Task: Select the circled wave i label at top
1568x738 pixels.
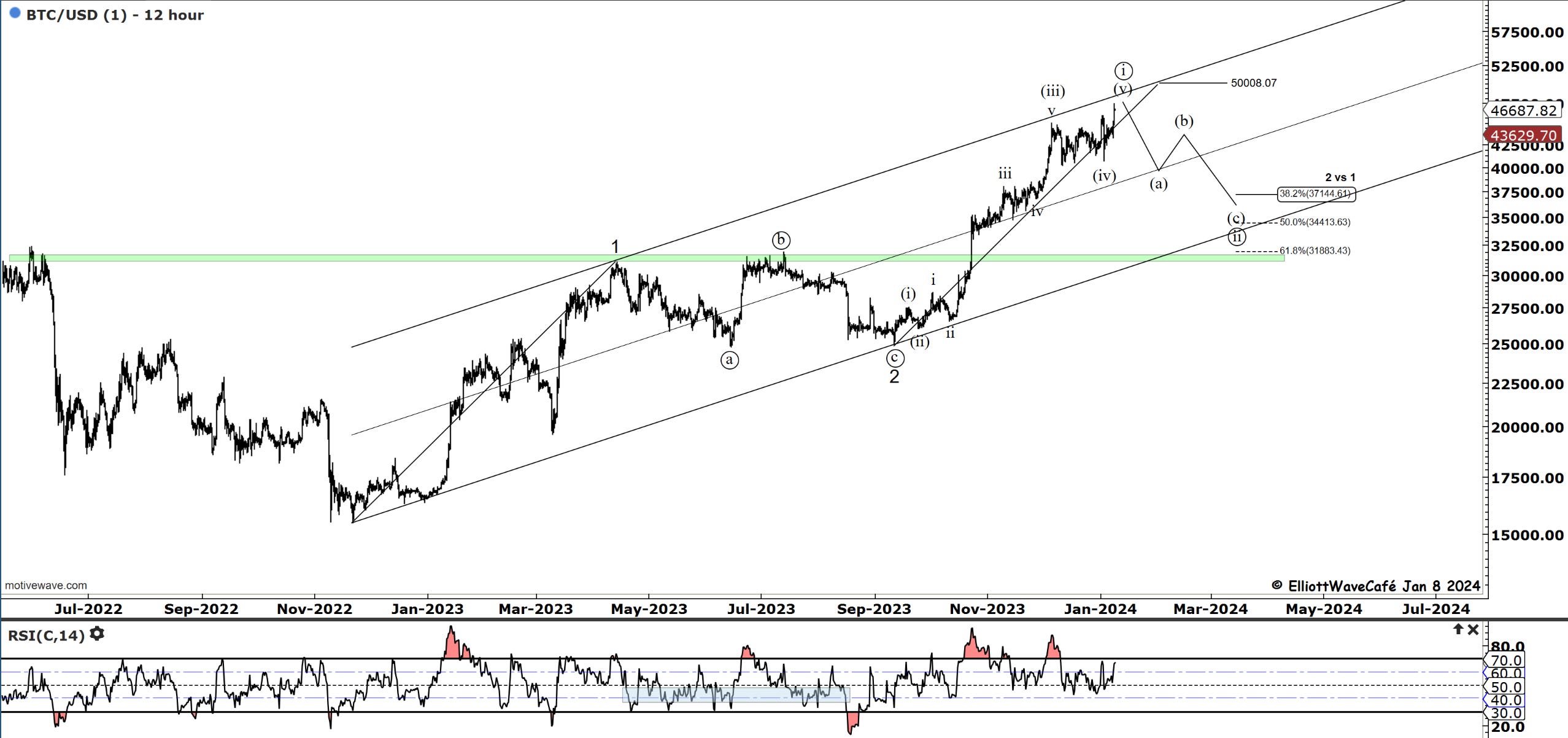Action: 1123,71
